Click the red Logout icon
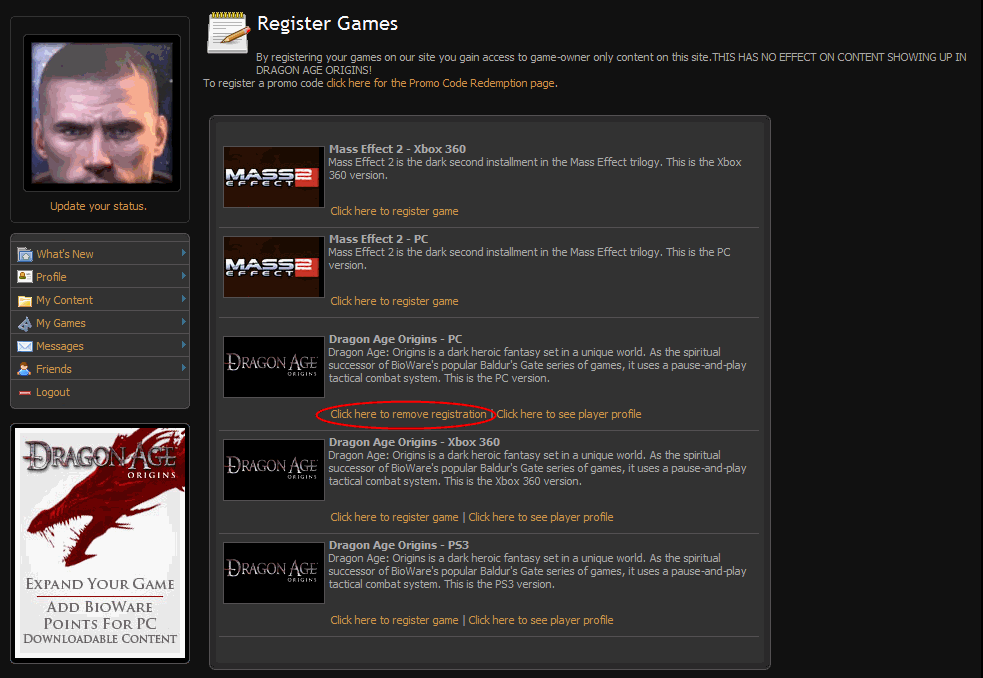 point(24,393)
